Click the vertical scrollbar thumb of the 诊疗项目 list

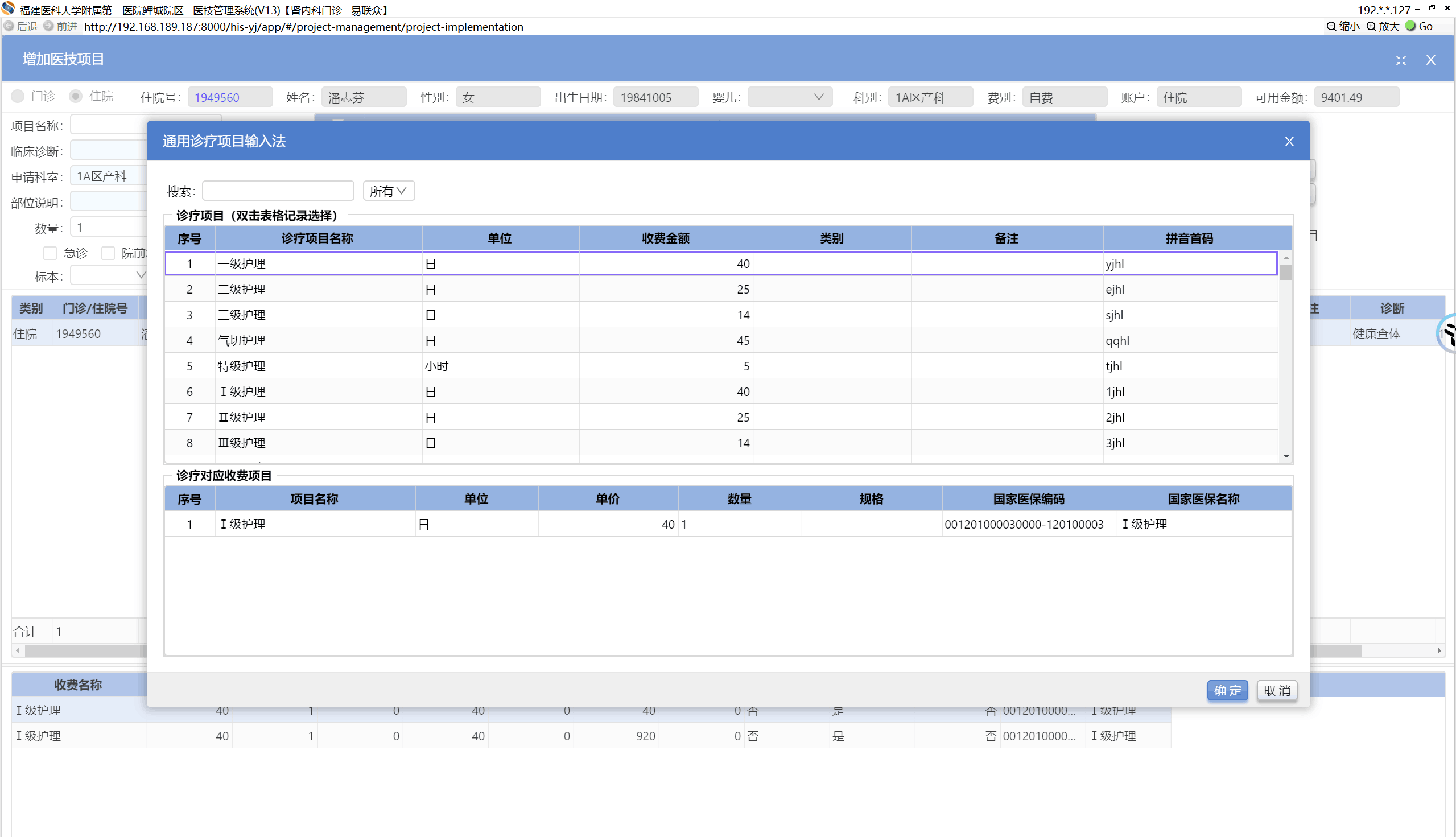click(x=1286, y=273)
